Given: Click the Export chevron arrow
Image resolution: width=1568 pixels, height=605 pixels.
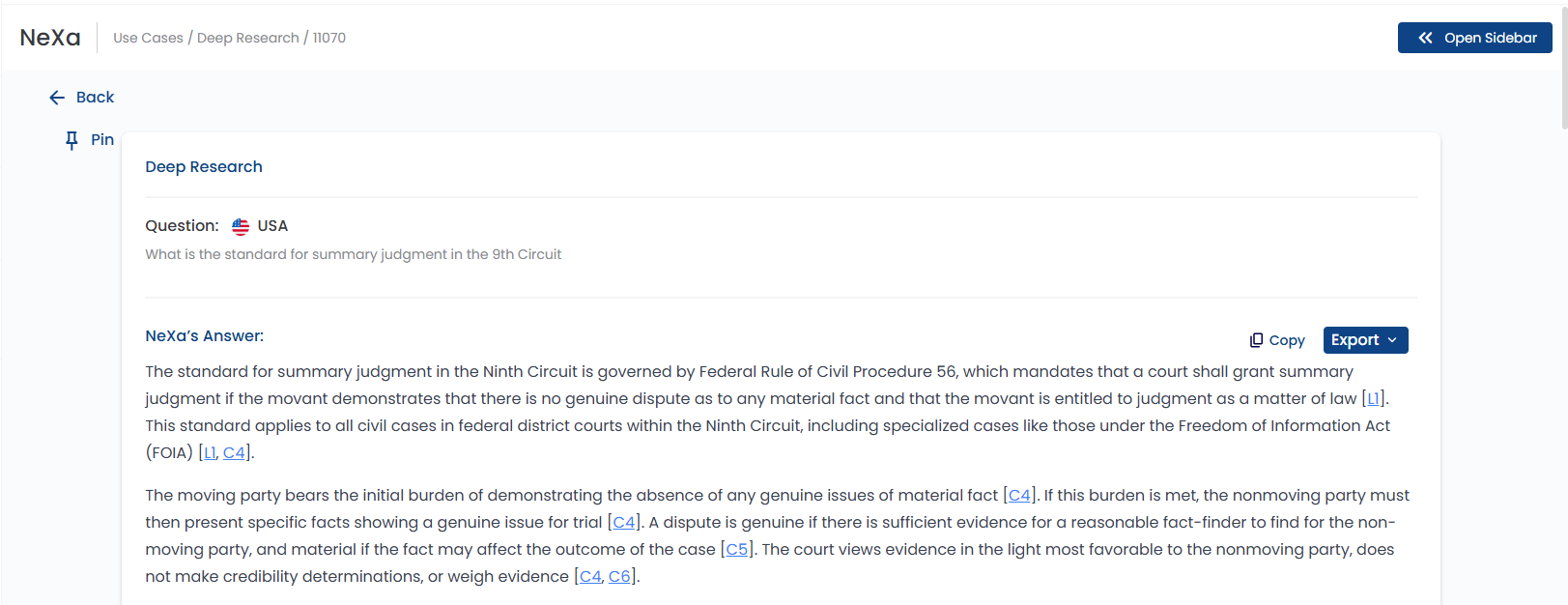Looking at the screenshot, I should [1392, 340].
